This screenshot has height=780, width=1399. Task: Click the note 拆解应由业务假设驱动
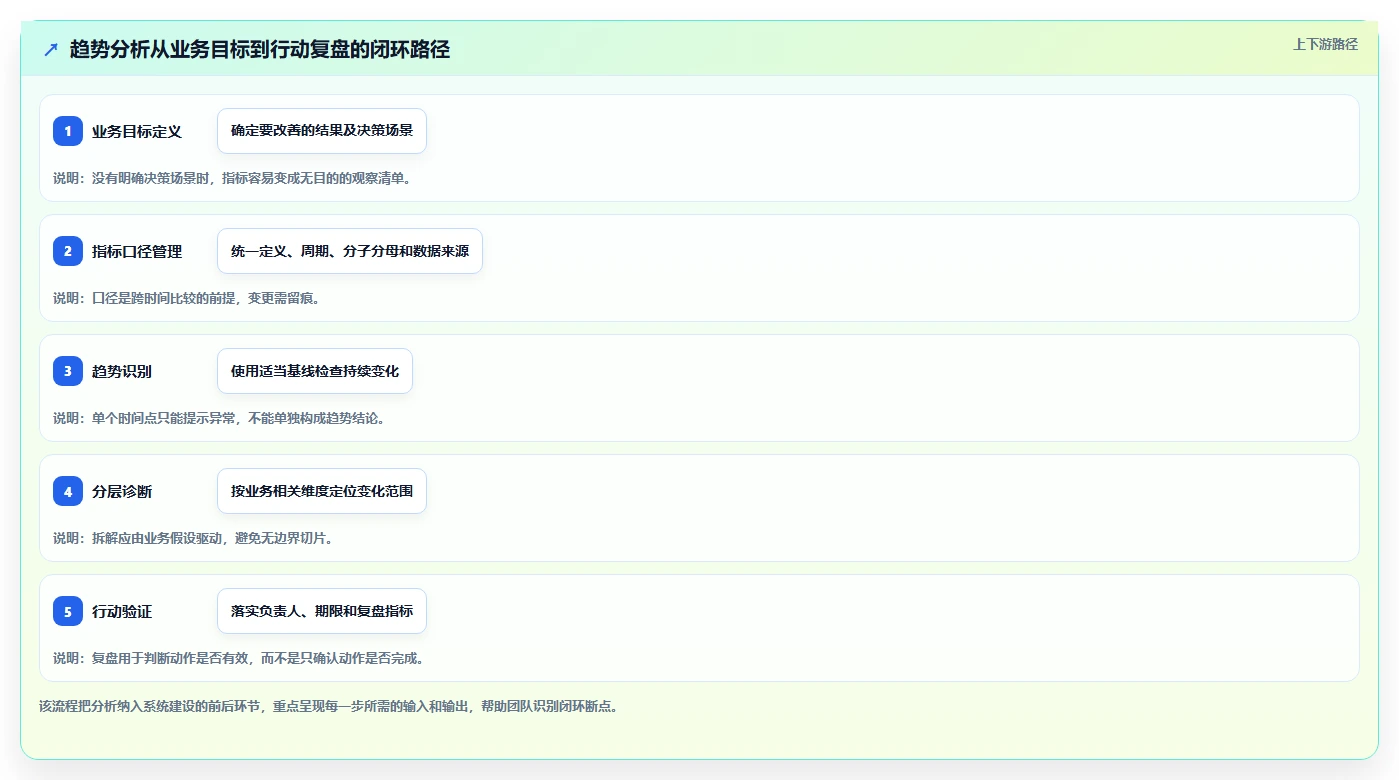point(193,538)
